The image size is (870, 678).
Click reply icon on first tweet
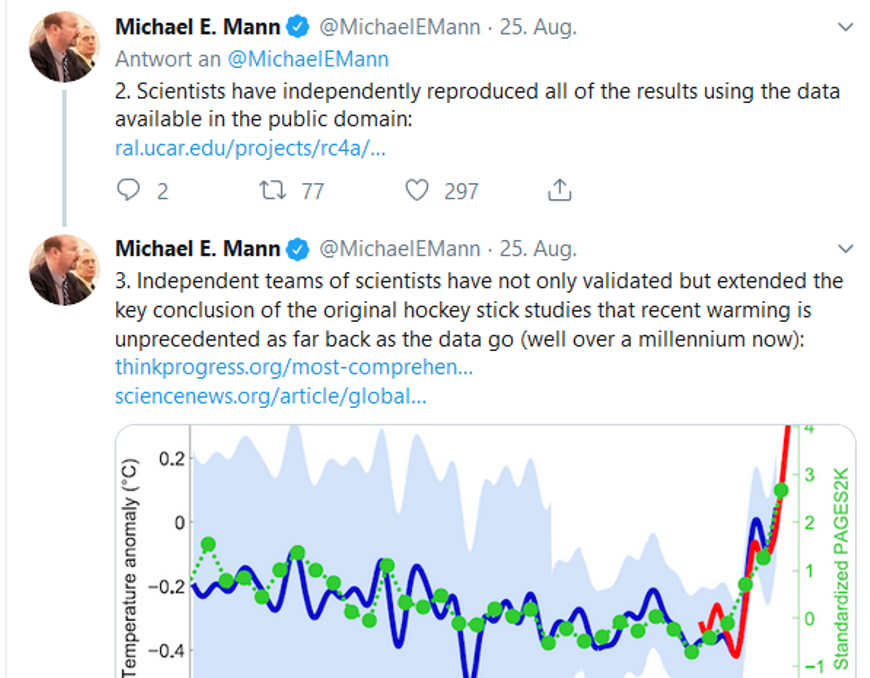(x=128, y=190)
